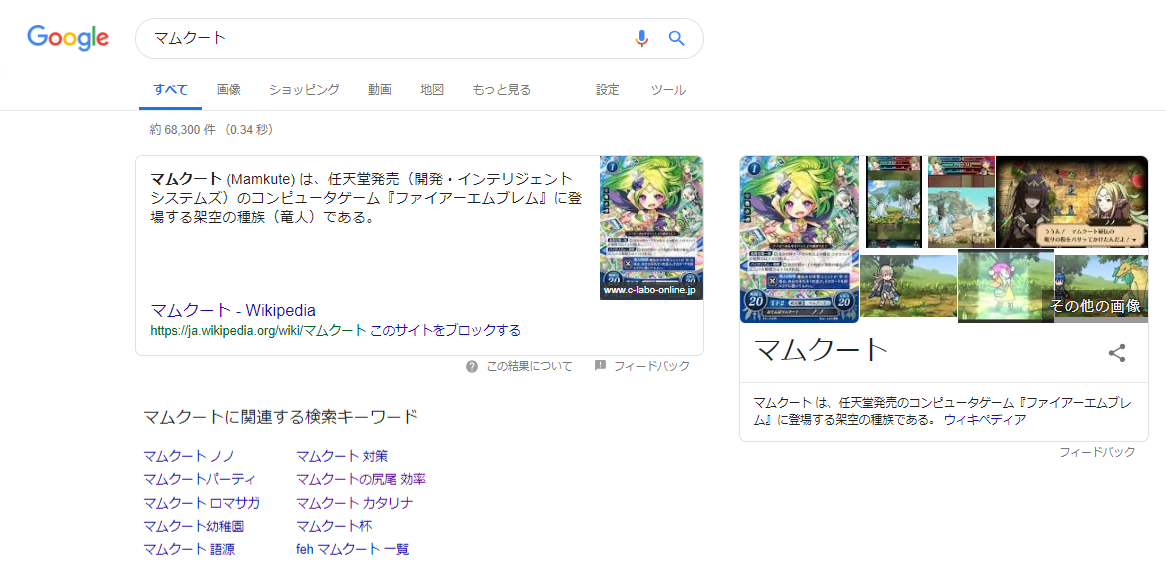Viewport: 1166px width, 574px height.
Task: Click the マムクート knowledge panel title
Action: click(x=820, y=349)
